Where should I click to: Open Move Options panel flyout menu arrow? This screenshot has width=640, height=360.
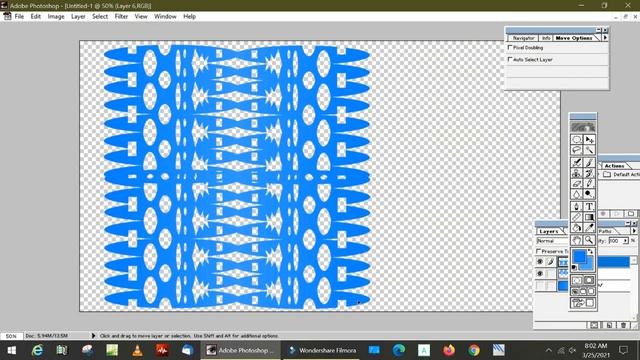click(x=605, y=38)
